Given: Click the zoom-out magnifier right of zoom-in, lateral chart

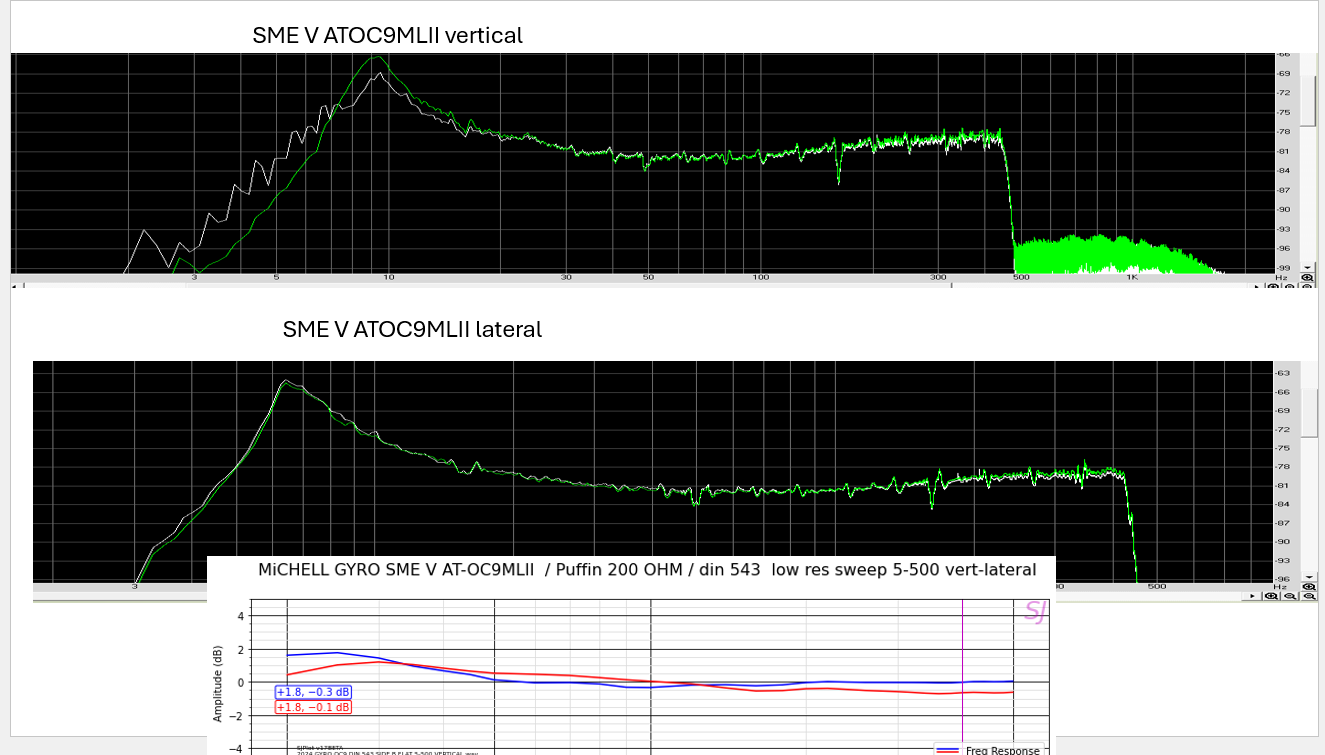Looking at the screenshot, I should pos(1290,596).
